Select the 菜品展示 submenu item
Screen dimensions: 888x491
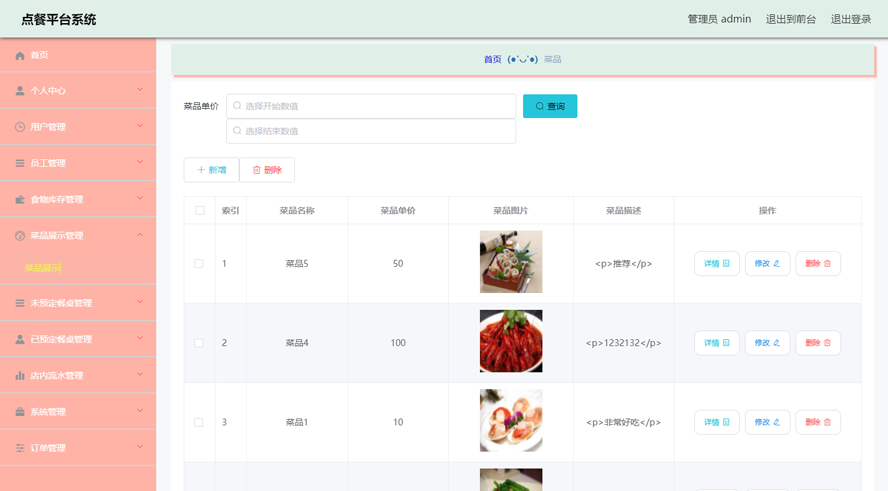(42, 268)
